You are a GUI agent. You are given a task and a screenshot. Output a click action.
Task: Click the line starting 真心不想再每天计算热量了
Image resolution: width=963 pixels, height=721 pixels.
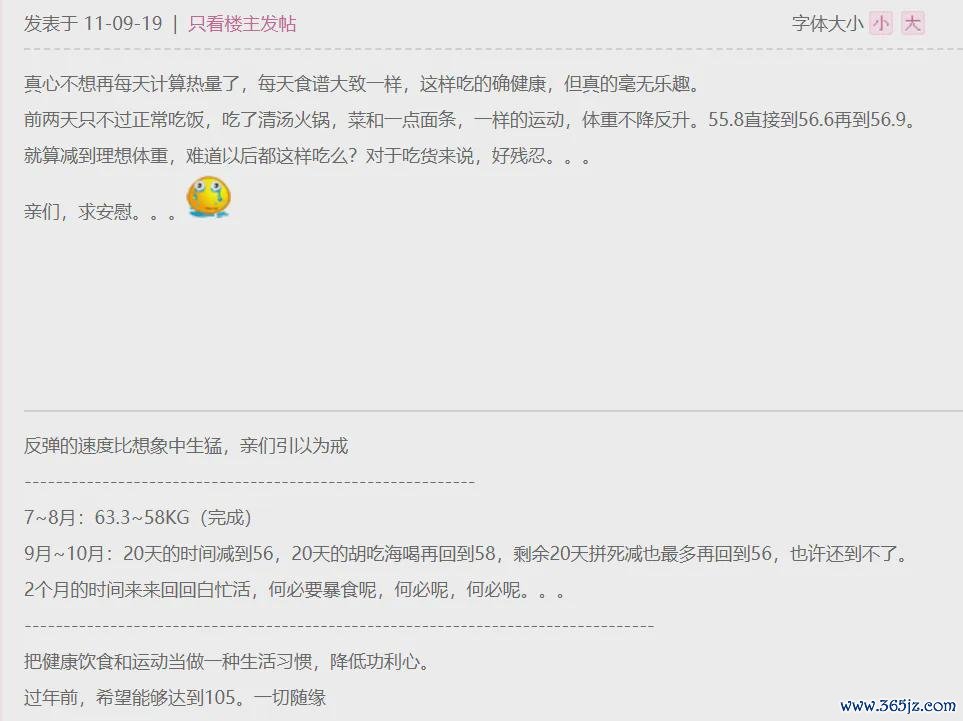tap(362, 83)
